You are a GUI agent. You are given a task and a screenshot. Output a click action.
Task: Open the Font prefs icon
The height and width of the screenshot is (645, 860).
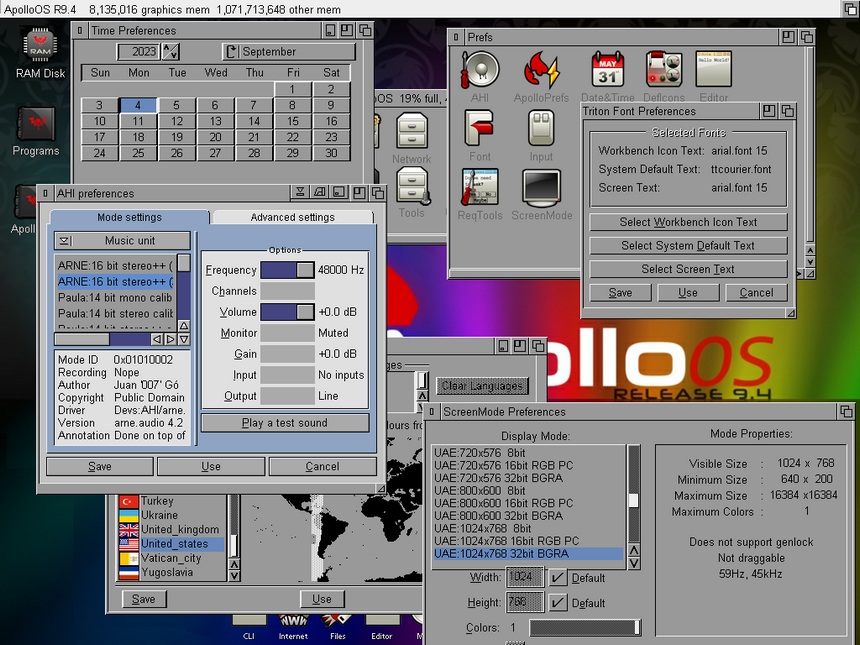480,135
